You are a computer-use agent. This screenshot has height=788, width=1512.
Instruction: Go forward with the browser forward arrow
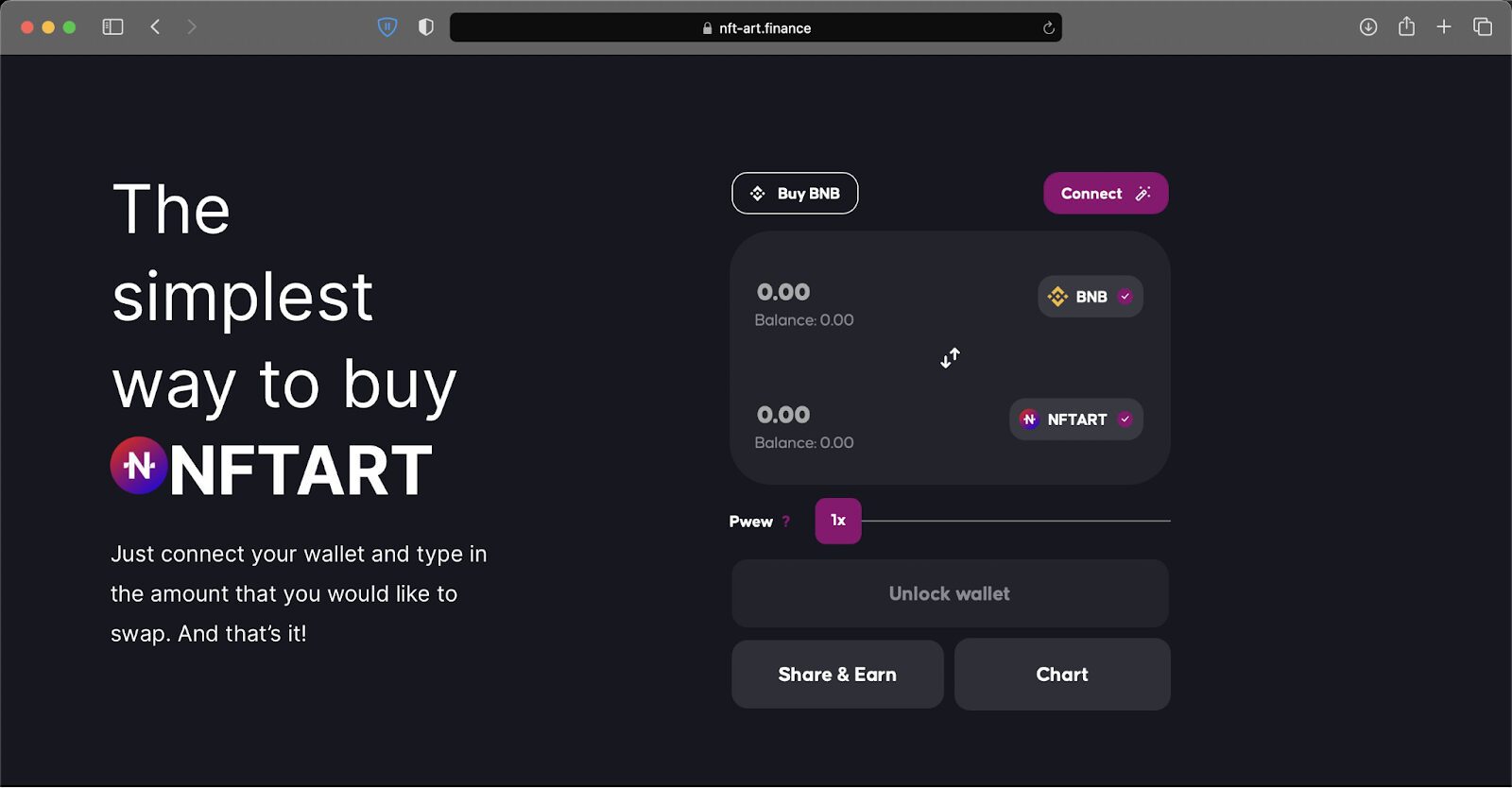192,27
